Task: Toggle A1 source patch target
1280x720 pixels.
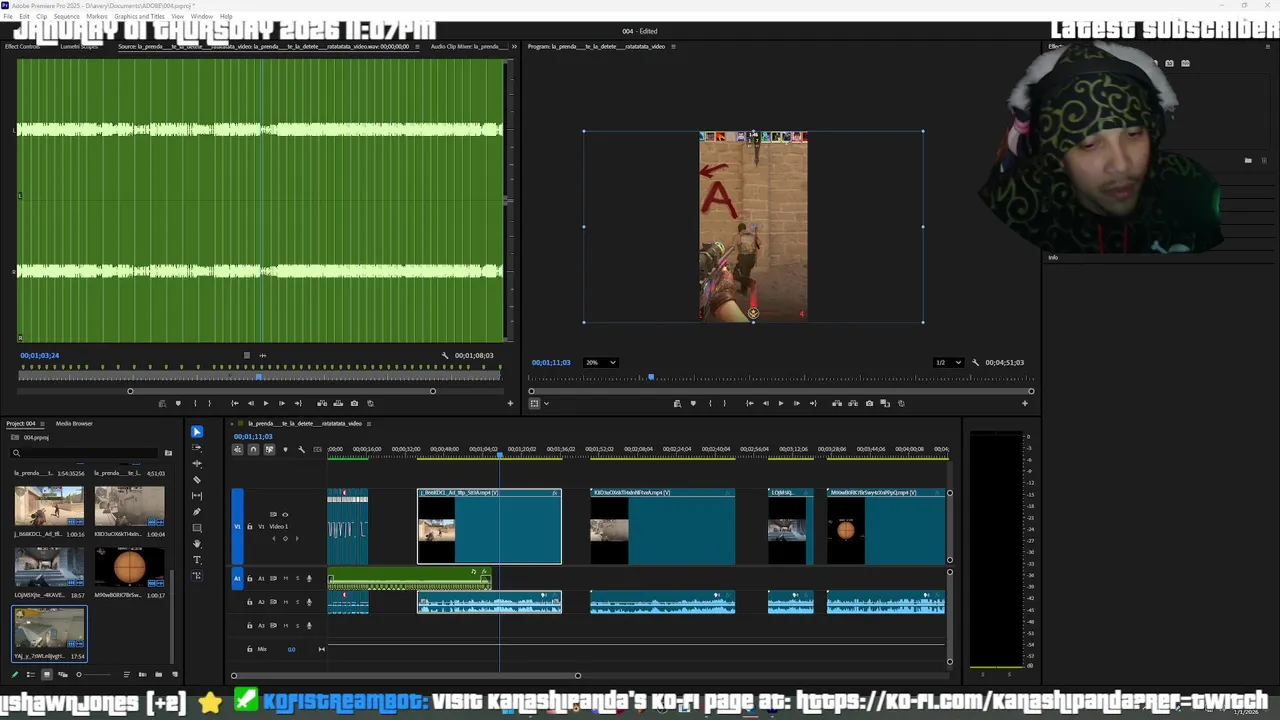Action: pos(237,578)
